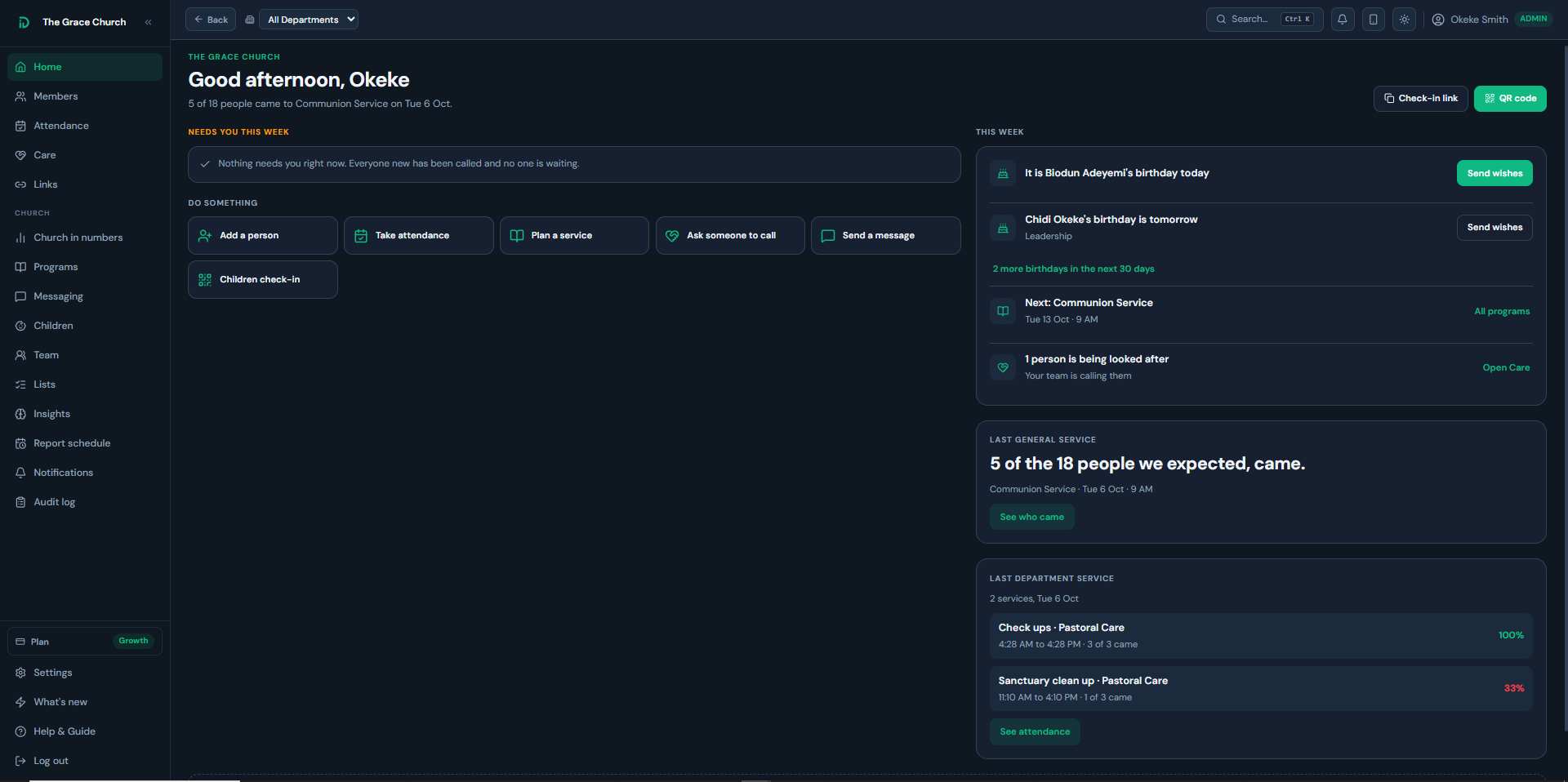Open the Team page

85,355
